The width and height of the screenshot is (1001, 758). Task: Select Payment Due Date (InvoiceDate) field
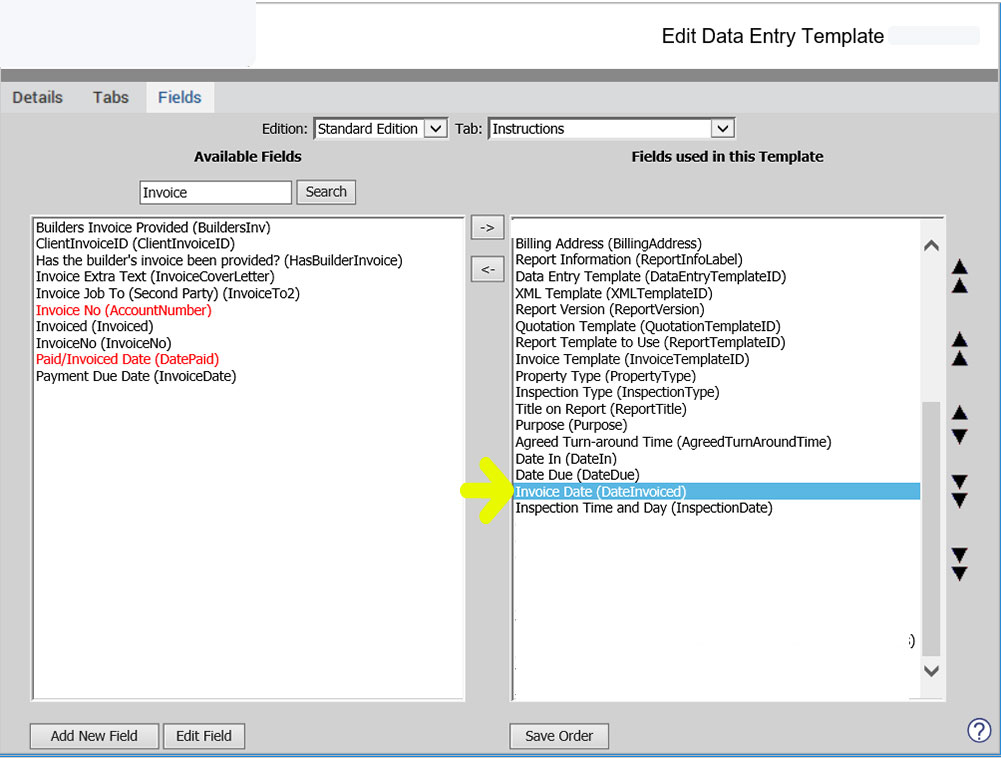136,376
